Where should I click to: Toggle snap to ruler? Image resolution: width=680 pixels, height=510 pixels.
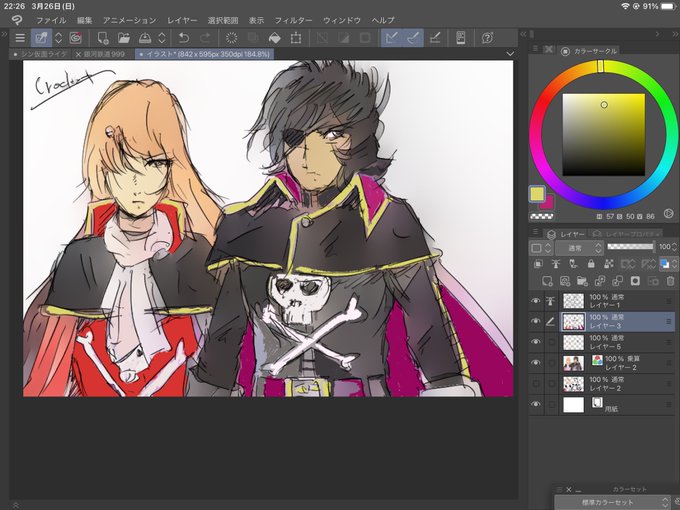coord(392,38)
